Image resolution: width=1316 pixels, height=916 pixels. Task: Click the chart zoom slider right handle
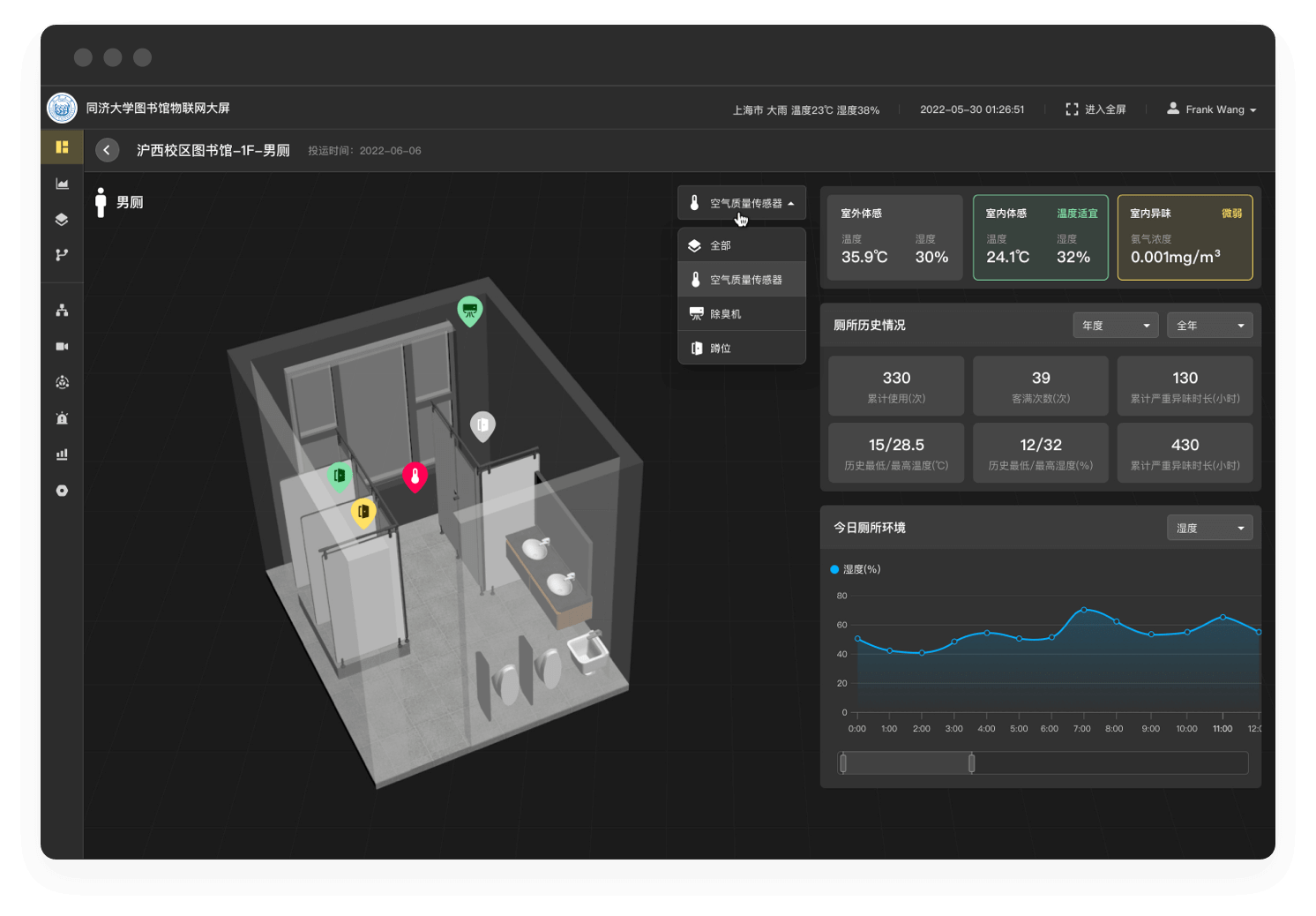click(x=971, y=763)
